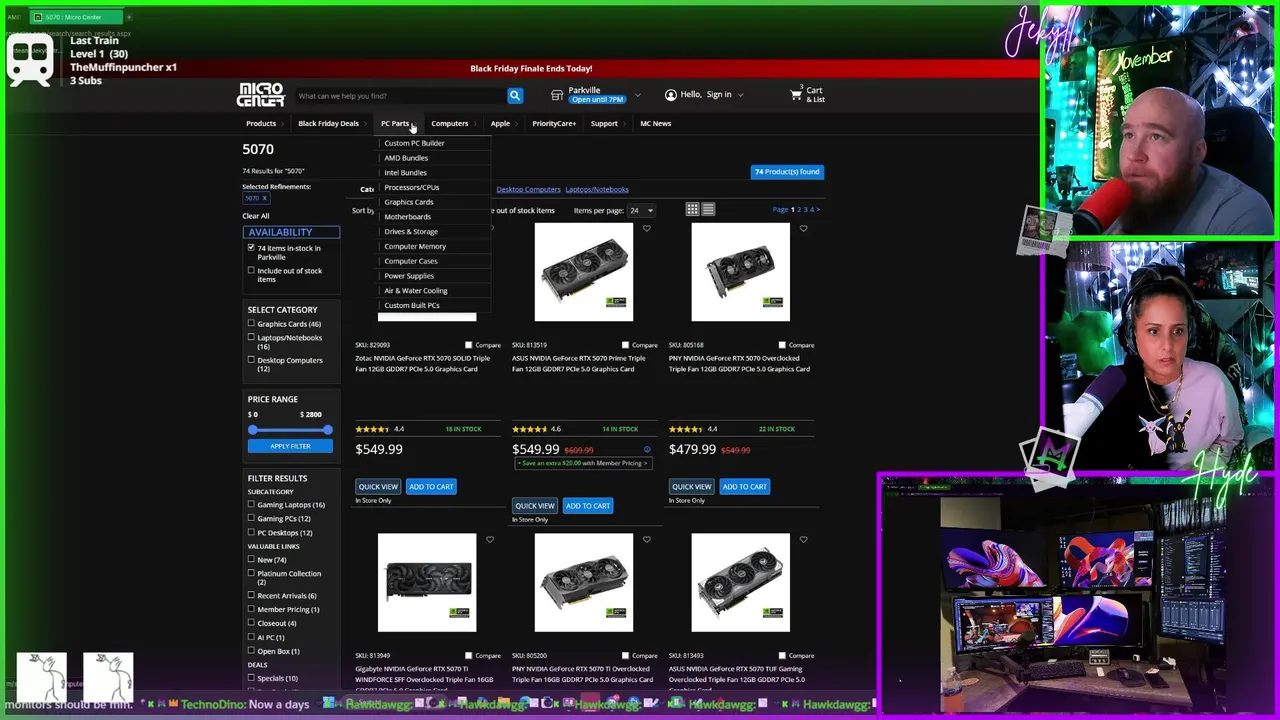This screenshot has width=1280, height=720.
Task: Click the account profile icon beside Hello
Action: coord(671,95)
